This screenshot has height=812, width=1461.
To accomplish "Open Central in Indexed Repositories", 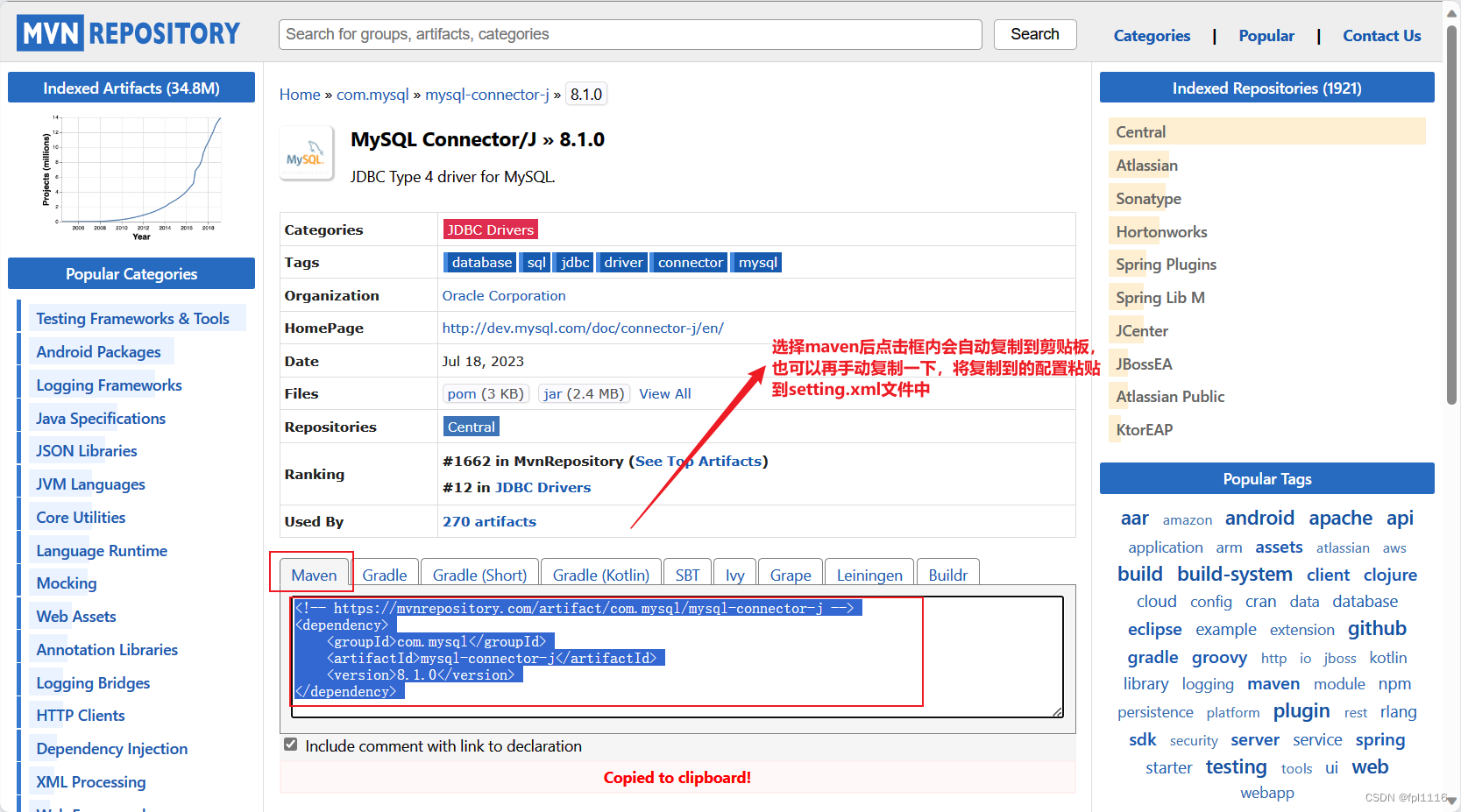I will click(1141, 132).
